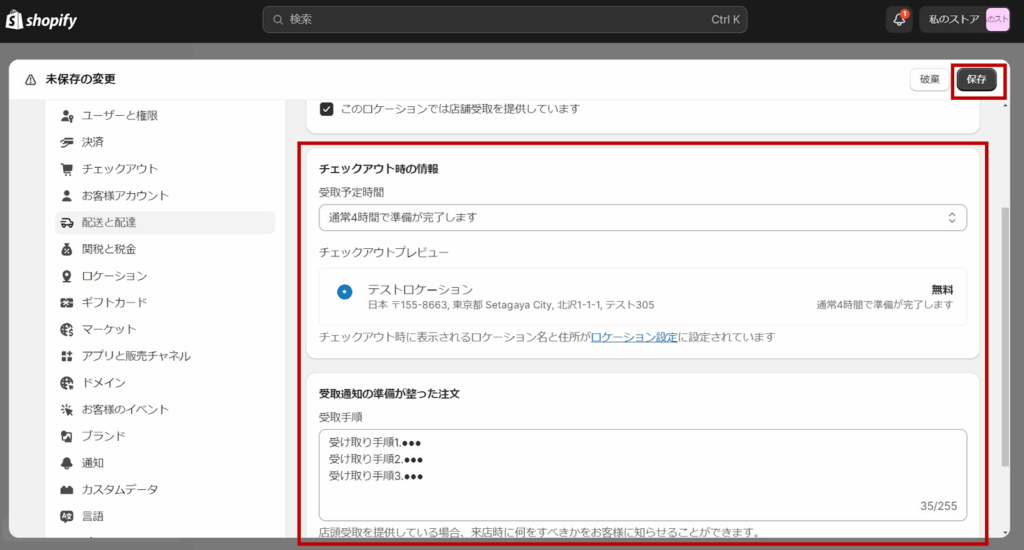
Task: Click the 決済 payment icon
Action: 67,142
